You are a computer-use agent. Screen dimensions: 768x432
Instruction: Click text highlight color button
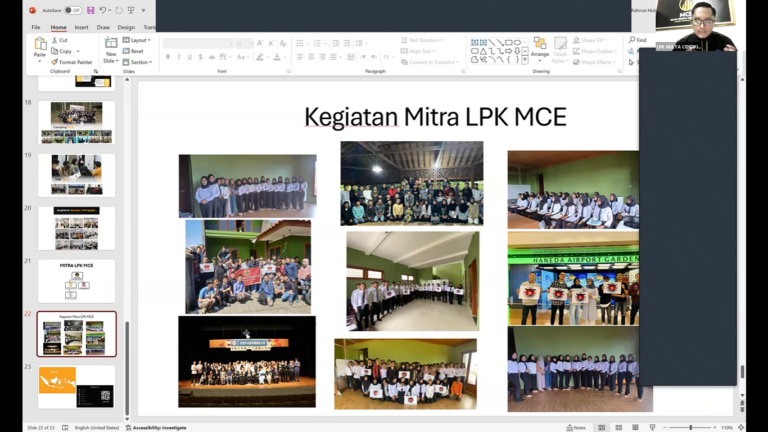click(x=260, y=57)
